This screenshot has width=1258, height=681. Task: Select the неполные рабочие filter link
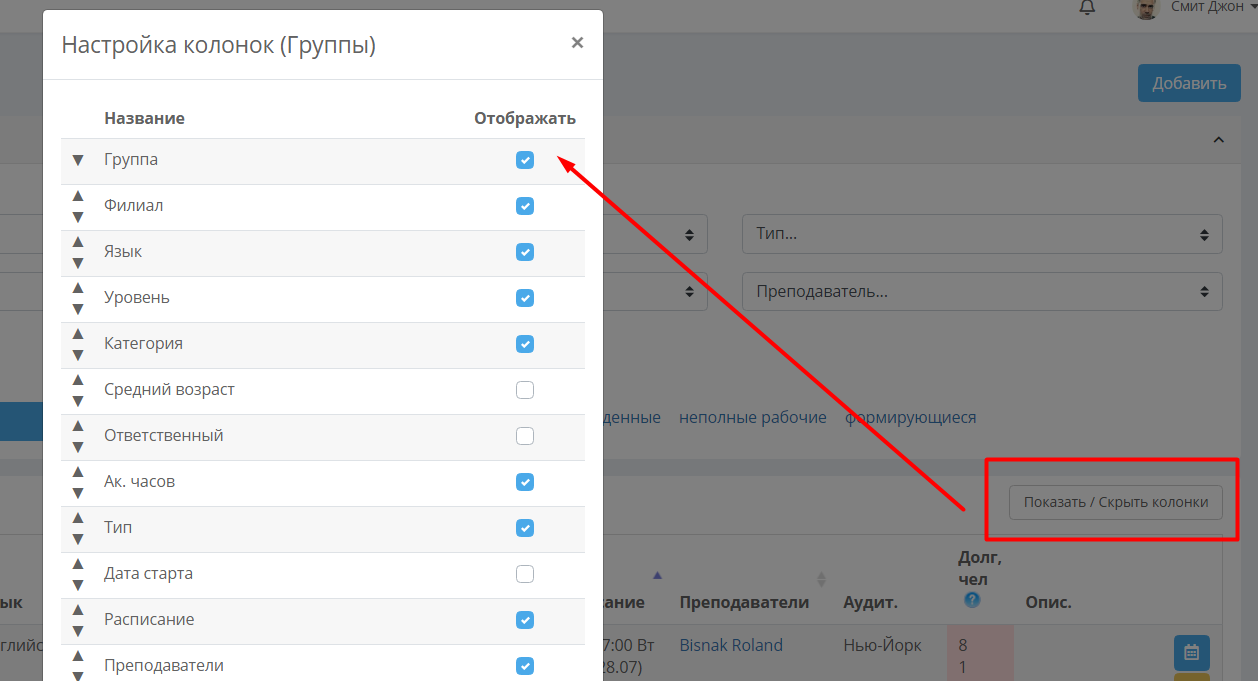coord(753,417)
